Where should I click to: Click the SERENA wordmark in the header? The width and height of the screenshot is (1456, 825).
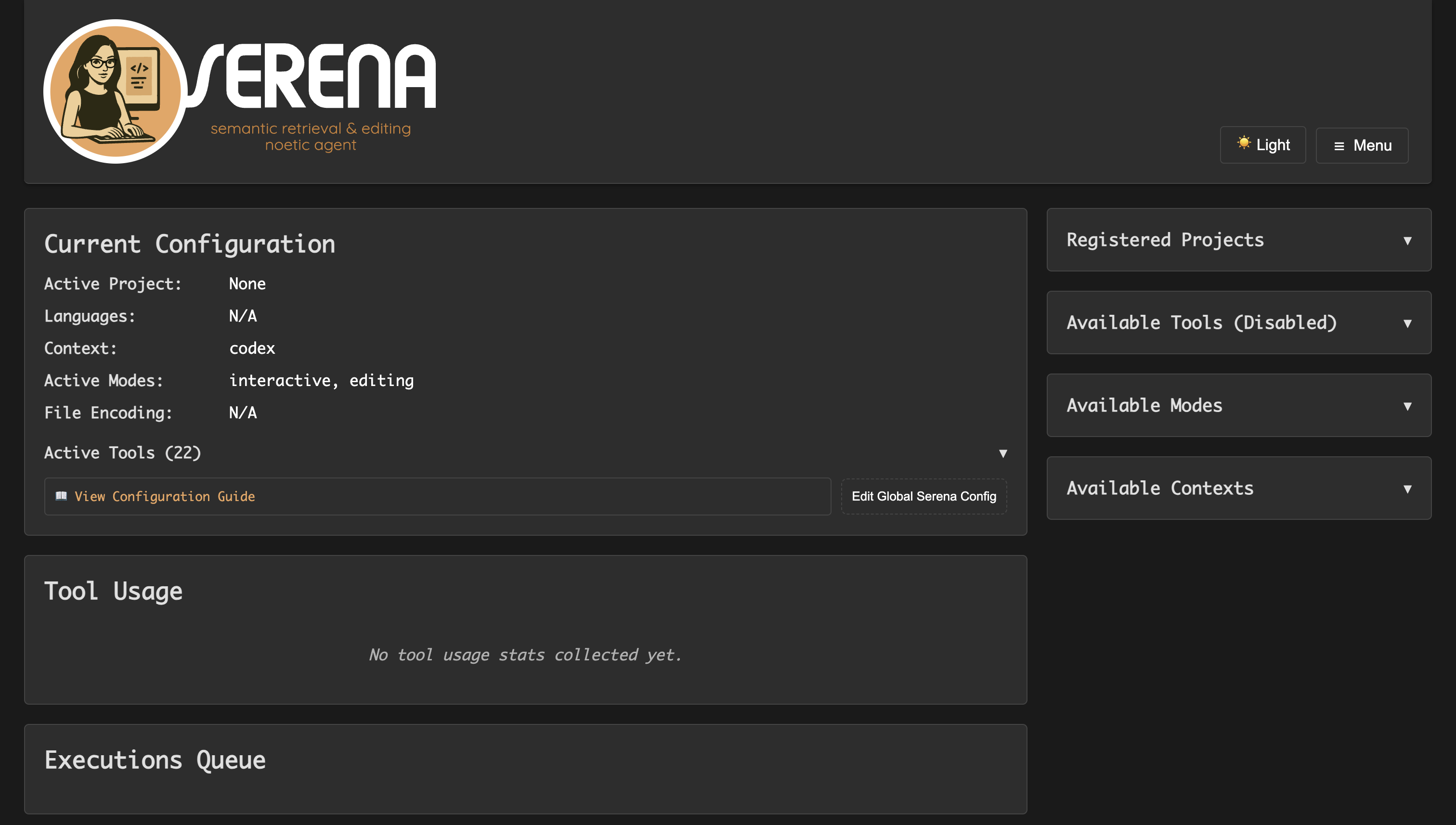[317, 77]
